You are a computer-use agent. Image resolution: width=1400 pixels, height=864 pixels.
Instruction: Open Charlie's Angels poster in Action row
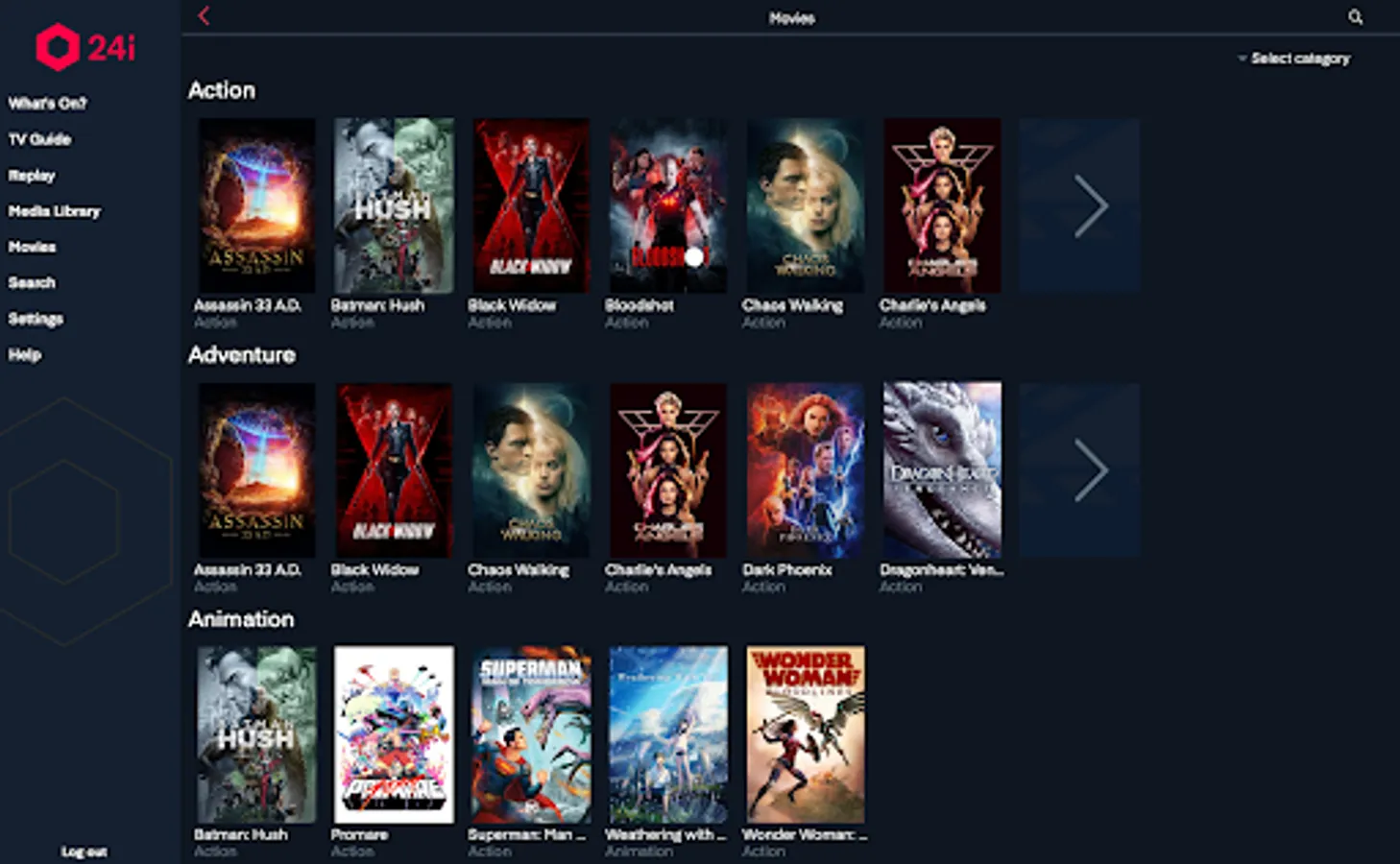pyautogui.click(x=942, y=205)
